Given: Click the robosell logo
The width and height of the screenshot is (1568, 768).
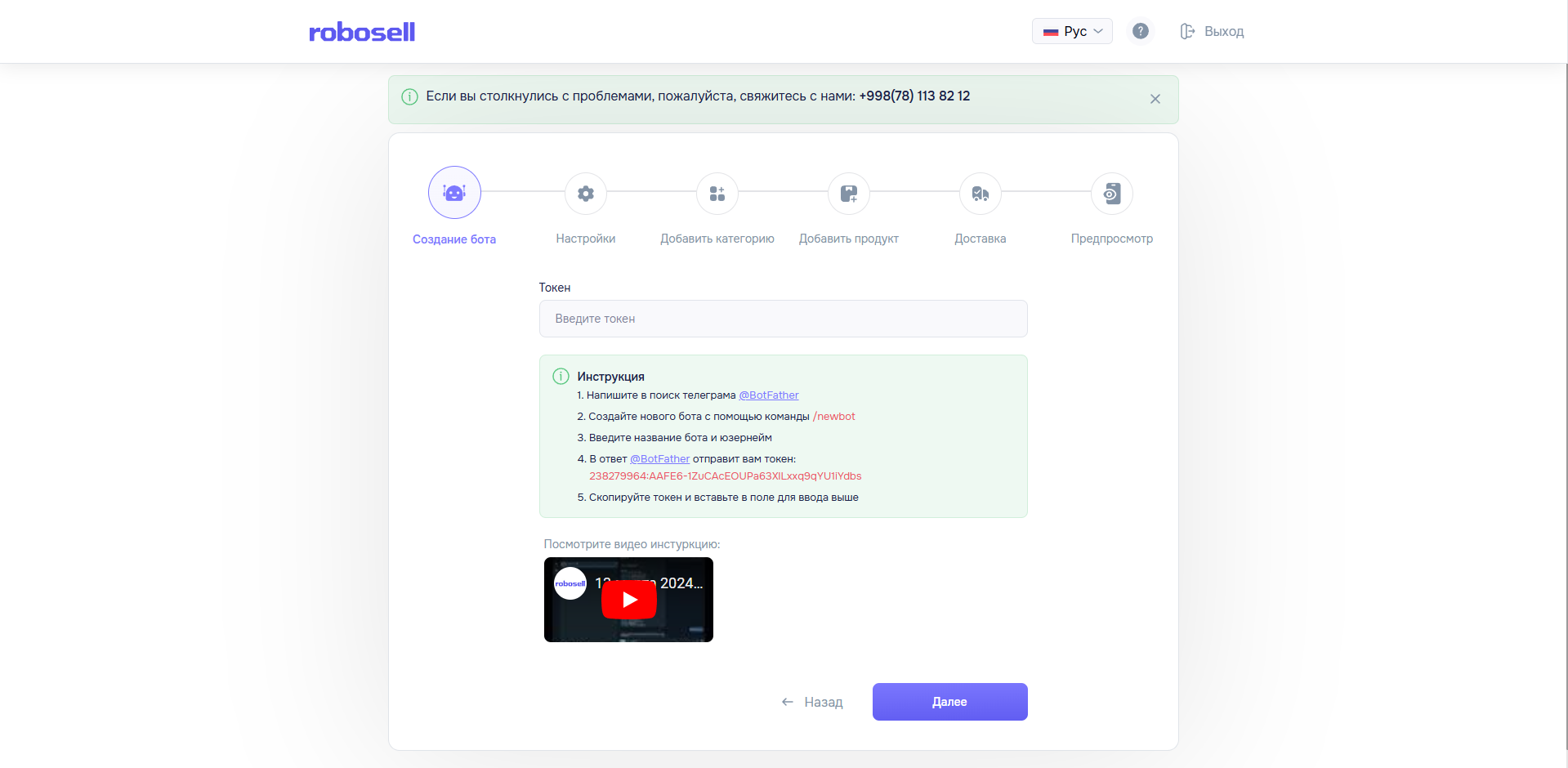Looking at the screenshot, I should click(362, 32).
